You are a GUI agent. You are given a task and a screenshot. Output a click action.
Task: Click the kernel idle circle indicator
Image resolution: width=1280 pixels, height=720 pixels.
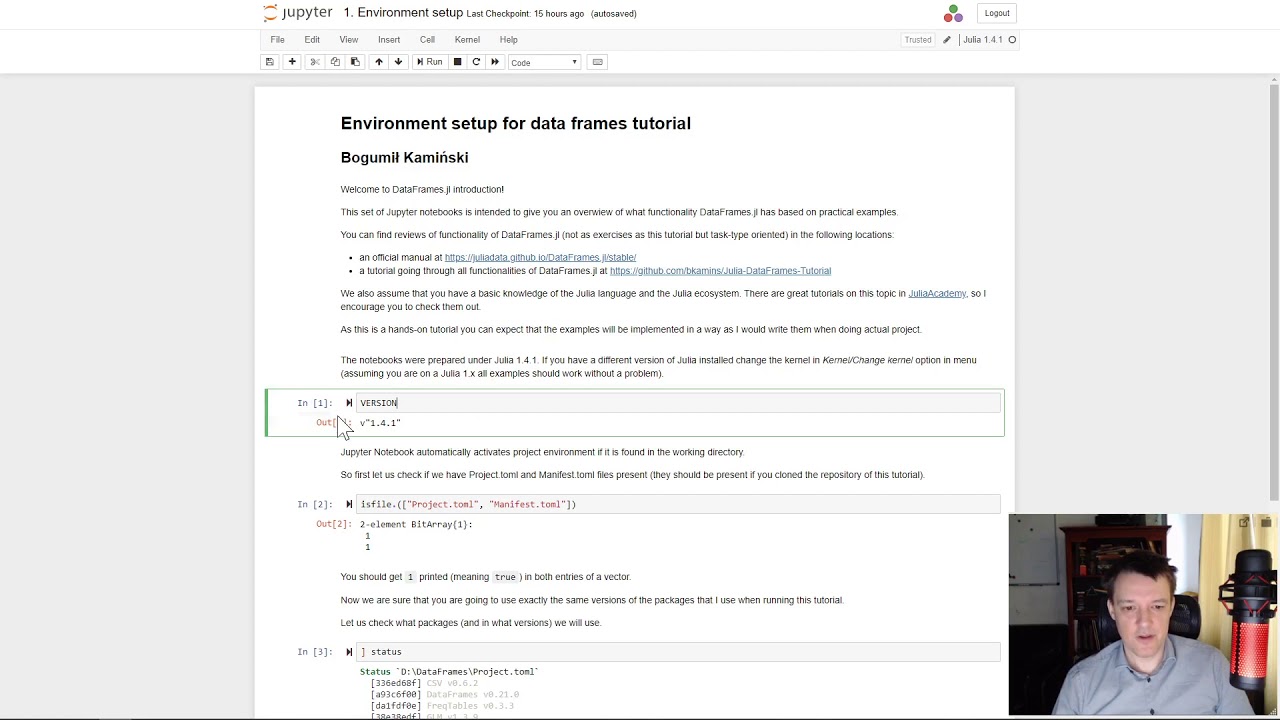(1012, 40)
